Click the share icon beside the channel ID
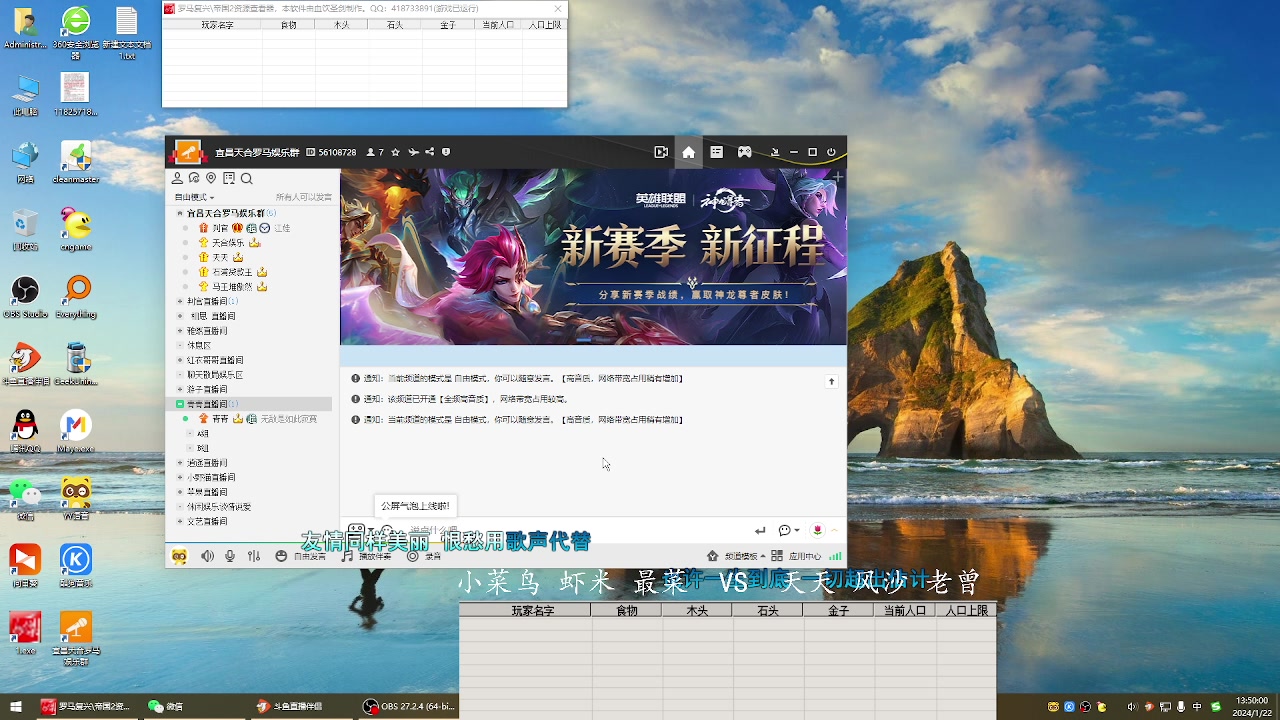 [429, 152]
